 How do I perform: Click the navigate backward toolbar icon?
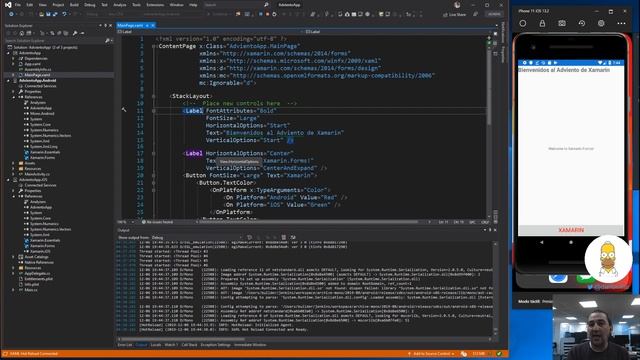tap(11, 14)
